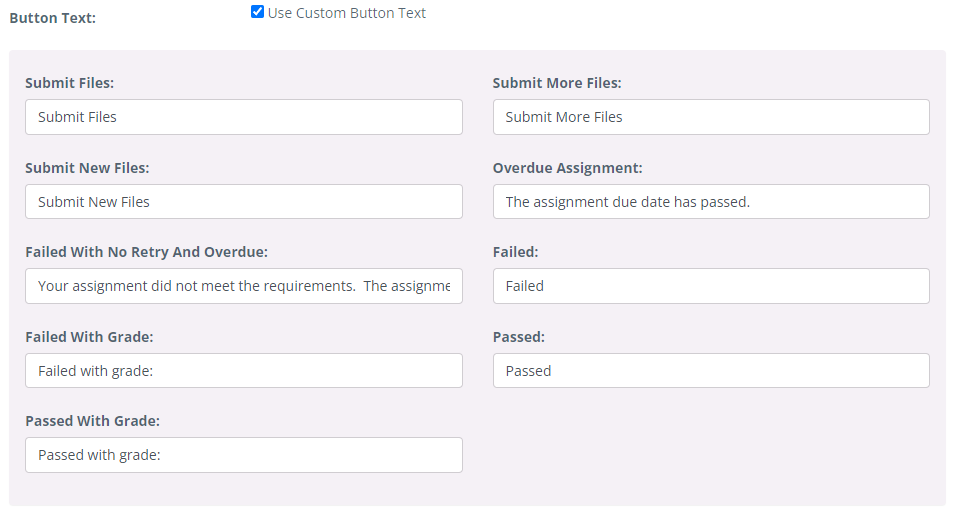Screen dimensions: 959x517
Task: Edit the Overdue Assignment message field
Action: coord(711,201)
